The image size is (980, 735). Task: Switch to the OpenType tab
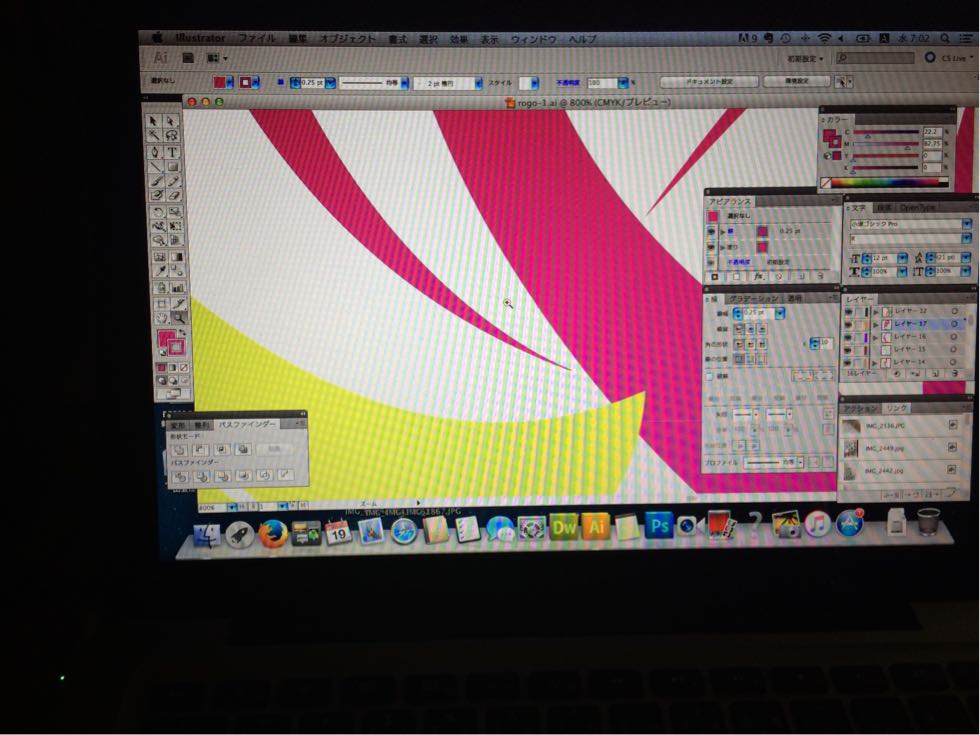917,208
